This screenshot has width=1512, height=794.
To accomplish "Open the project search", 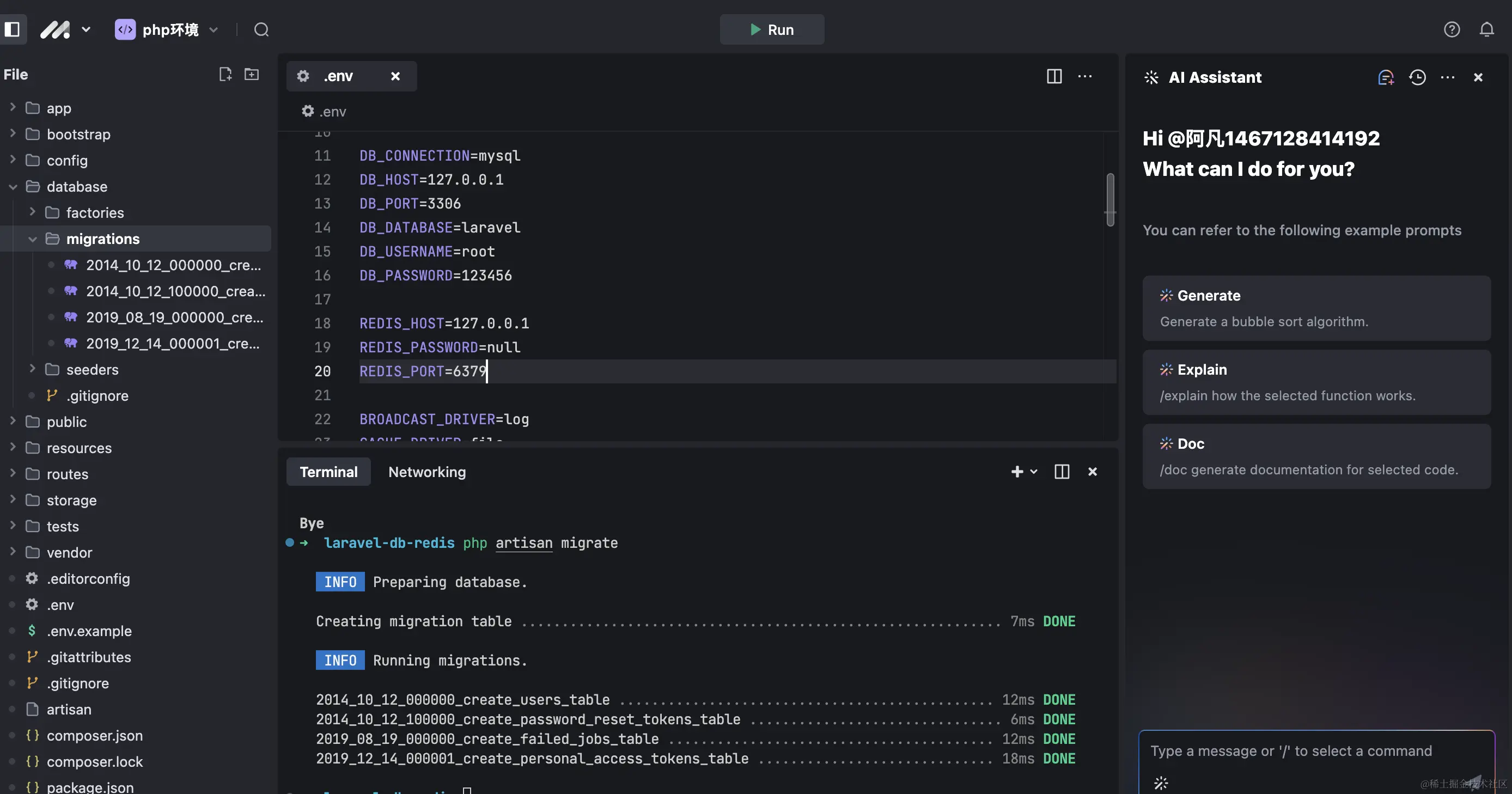I will point(261,29).
